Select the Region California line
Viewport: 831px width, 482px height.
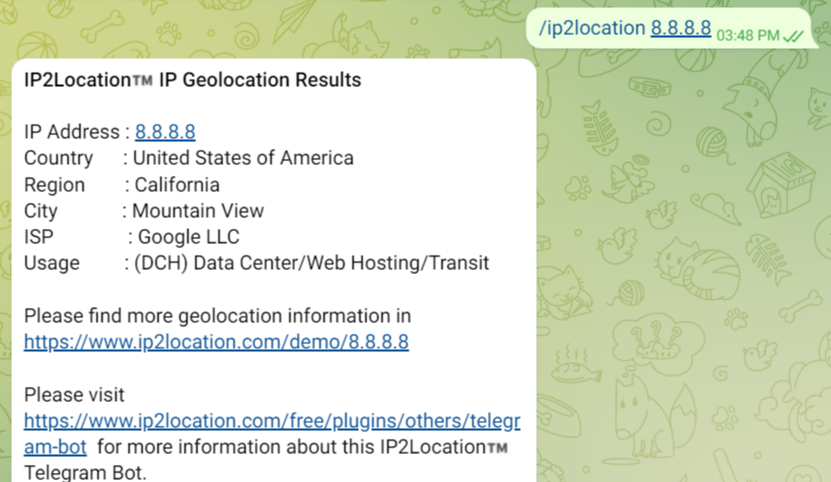(x=122, y=185)
